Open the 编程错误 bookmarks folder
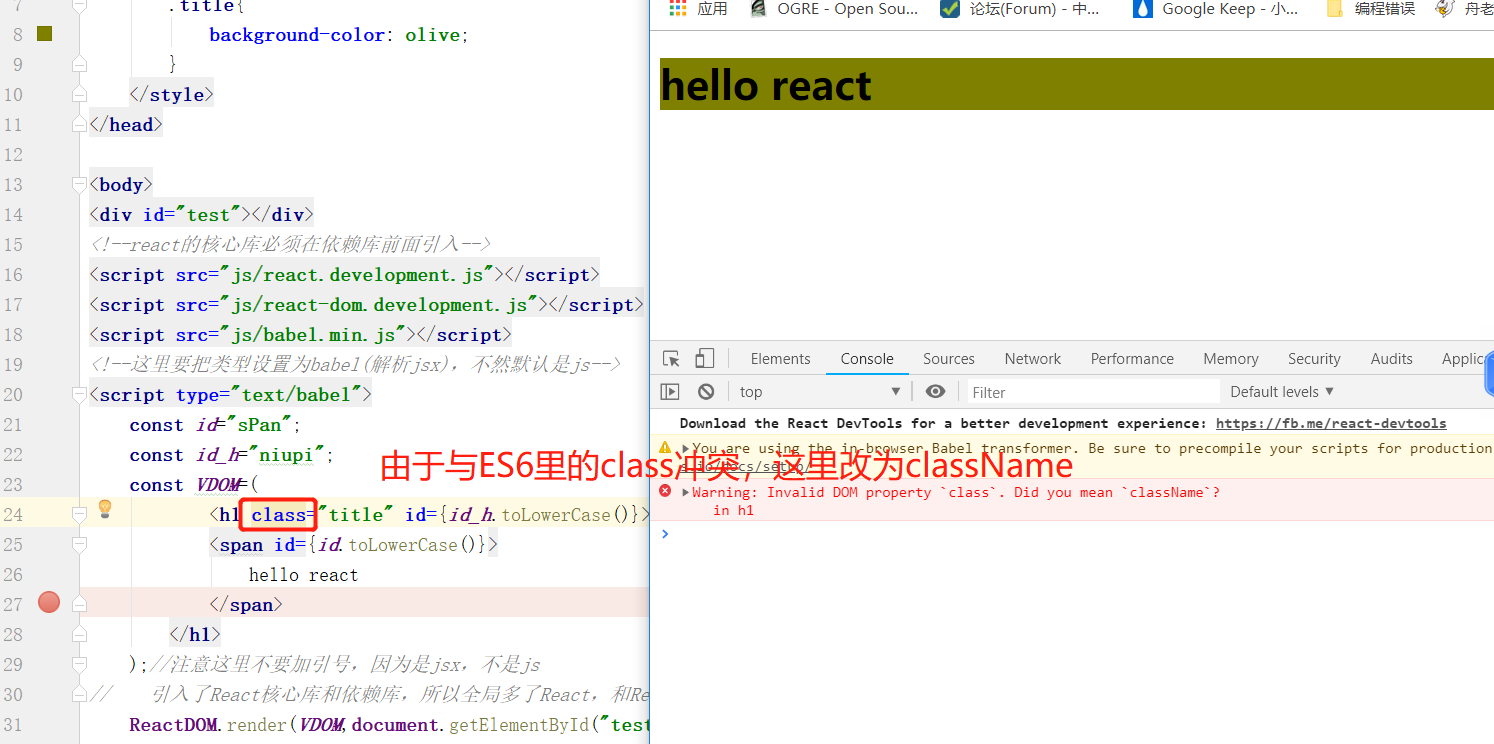The image size is (1494, 744). (1371, 9)
